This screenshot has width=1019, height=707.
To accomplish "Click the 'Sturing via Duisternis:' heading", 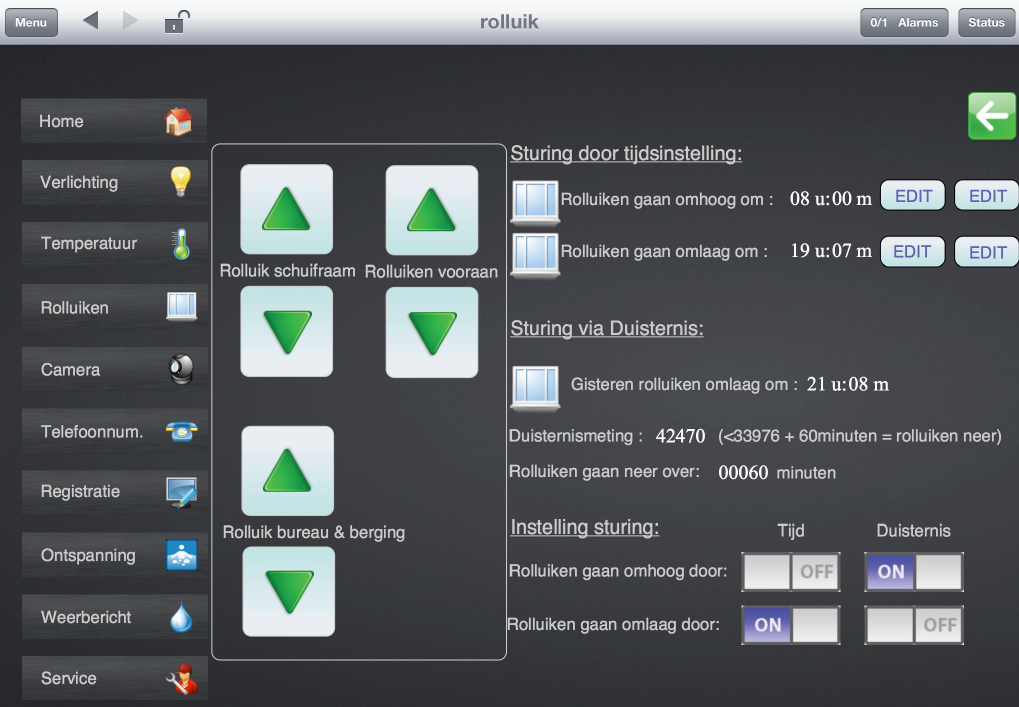I will (607, 328).
